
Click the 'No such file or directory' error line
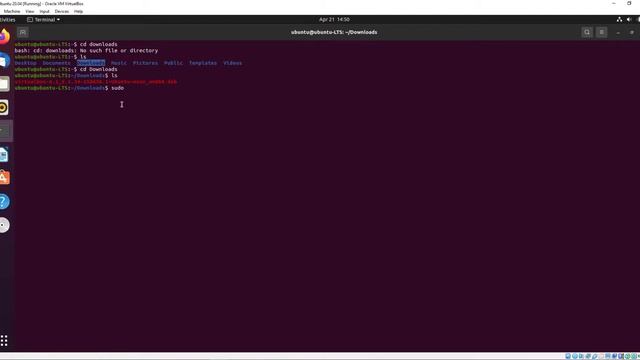tap(86, 51)
